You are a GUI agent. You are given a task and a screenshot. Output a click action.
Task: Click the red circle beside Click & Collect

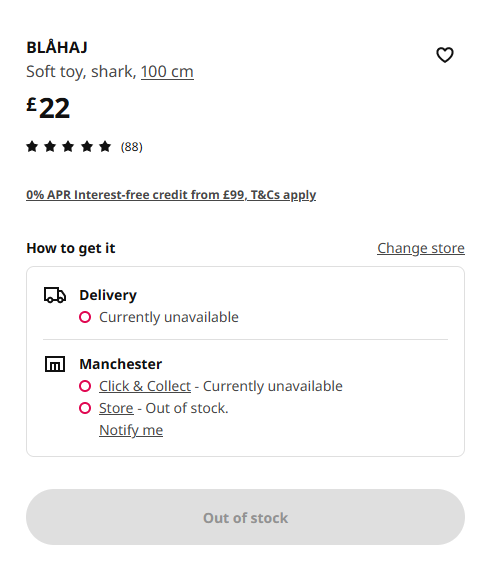(x=85, y=386)
